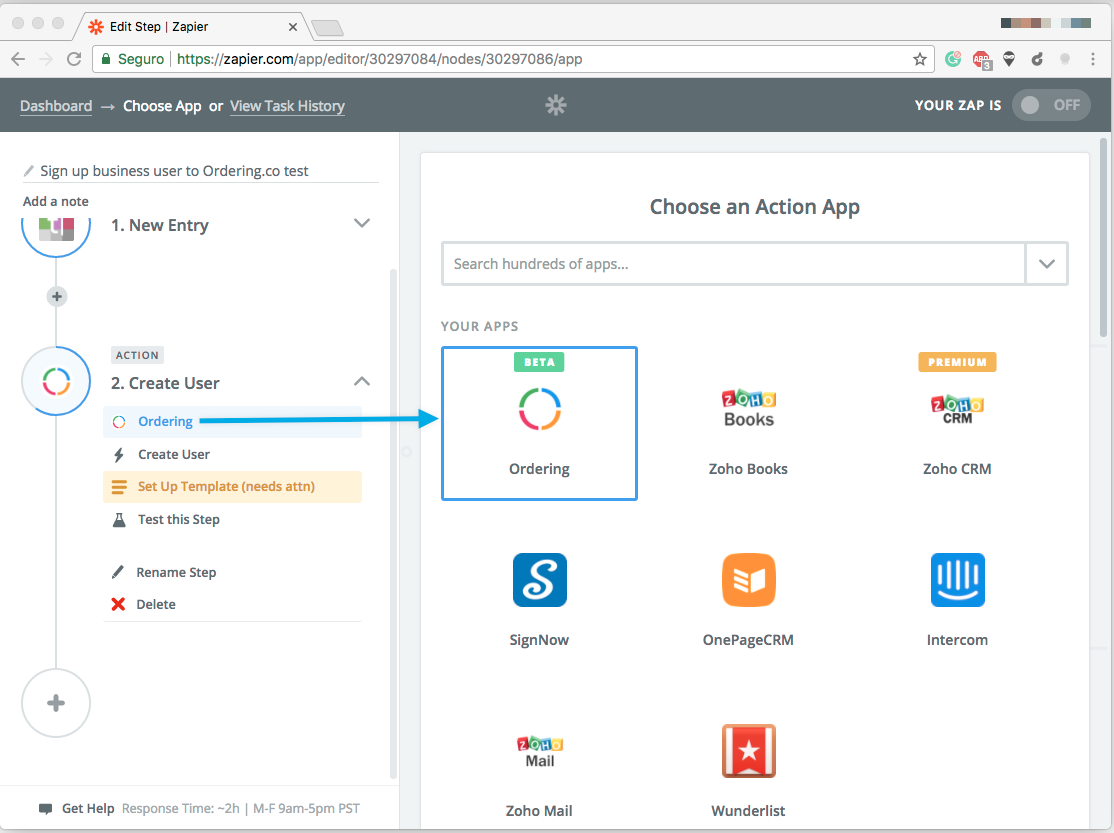Go back with browser back arrow
The image size is (1114, 833).
coord(18,59)
